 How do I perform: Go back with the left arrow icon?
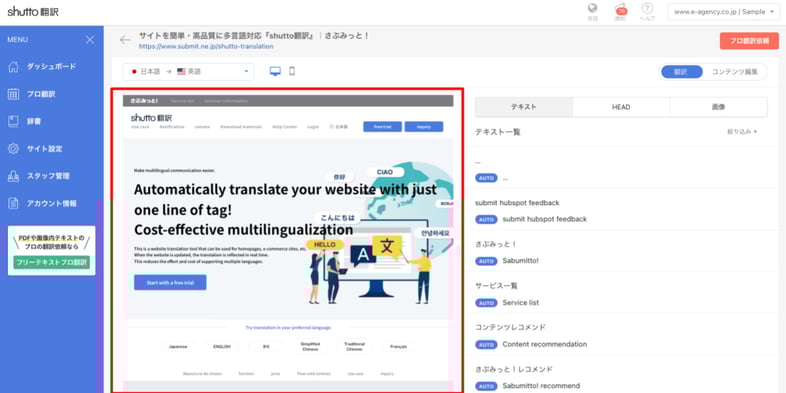[x=125, y=40]
